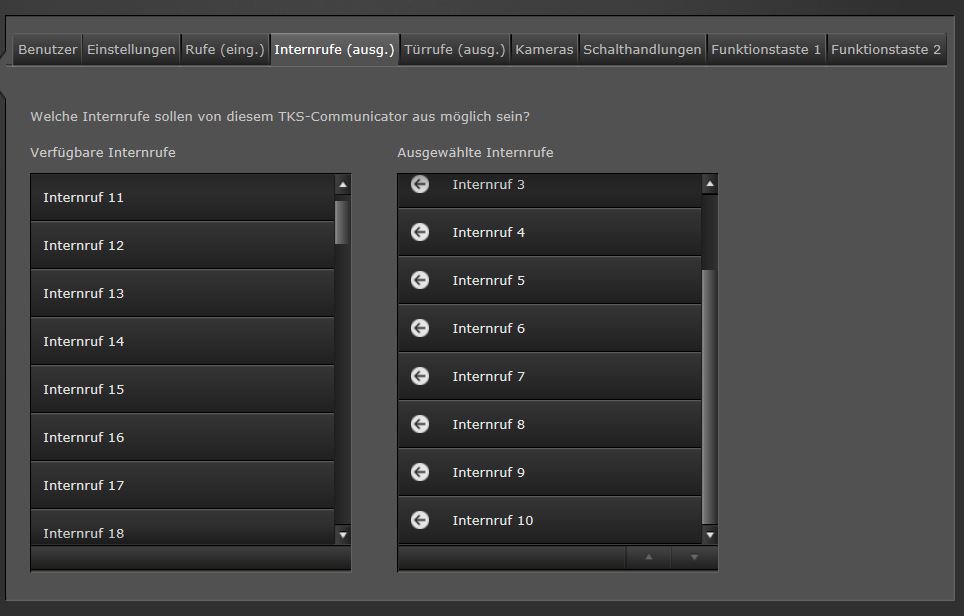The image size is (964, 616).
Task: Move selected Internruf up with the up-triangle button
Action: pyautogui.click(x=649, y=558)
